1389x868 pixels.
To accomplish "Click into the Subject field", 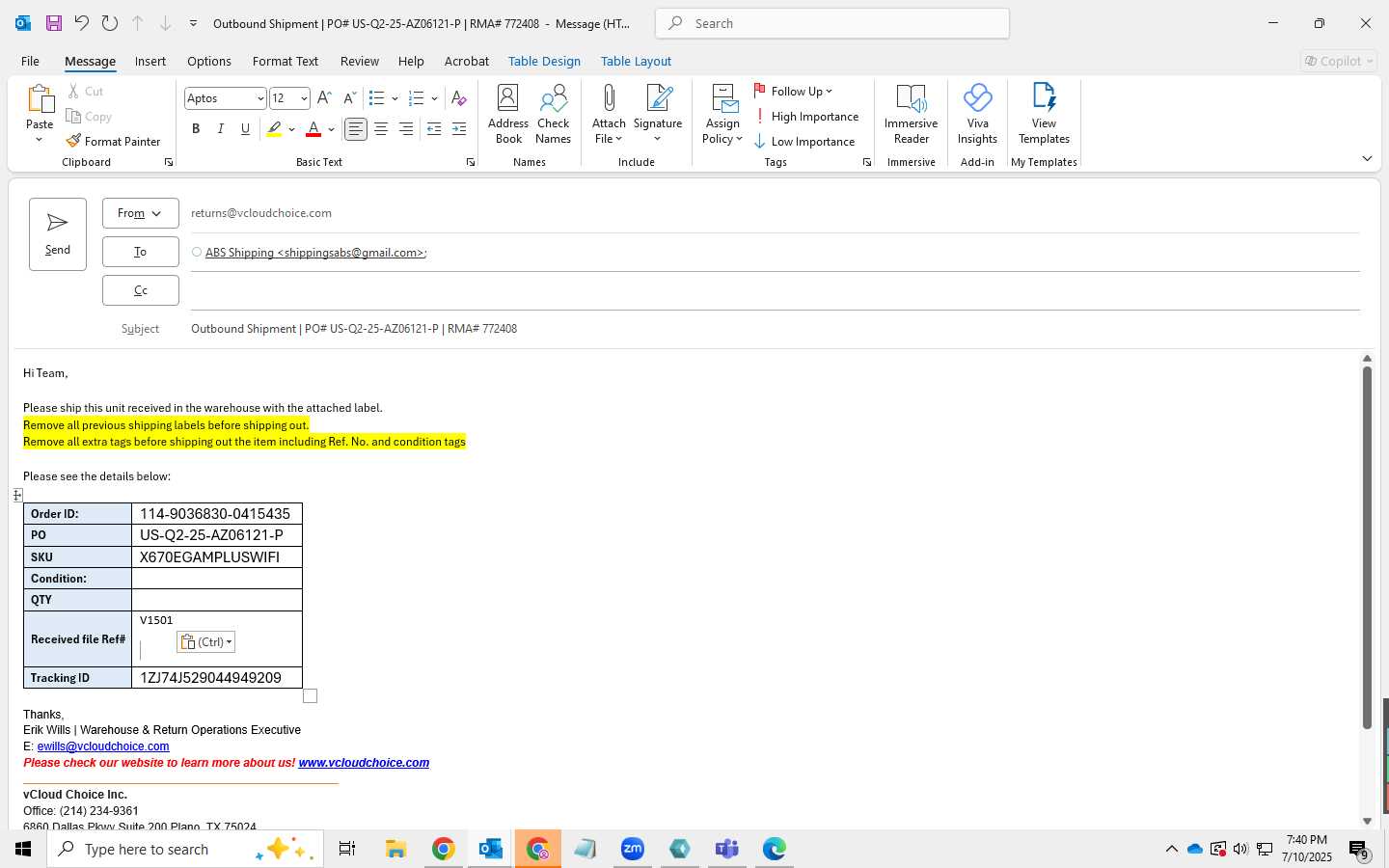I will [x=775, y=329].
